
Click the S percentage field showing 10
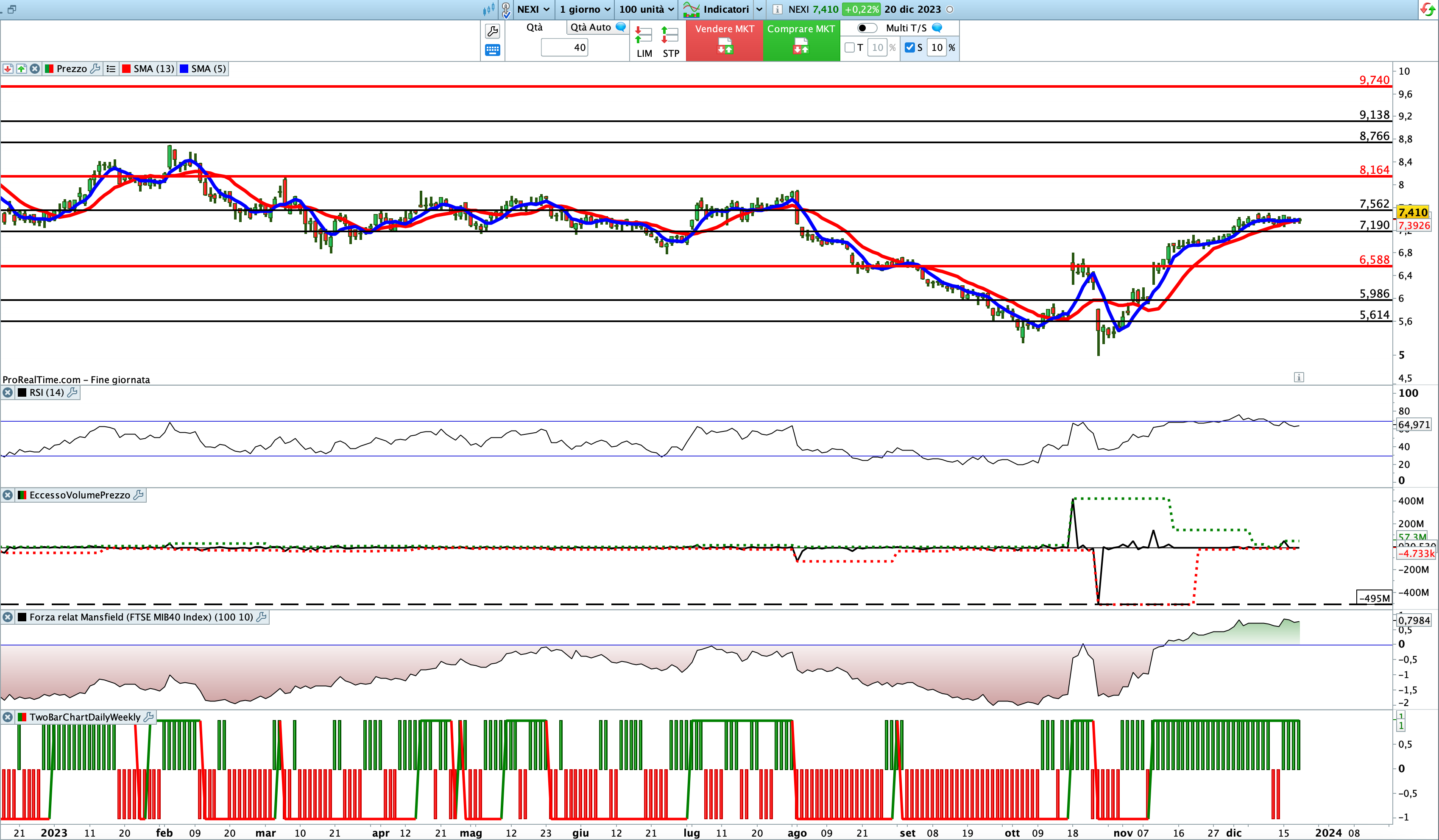(x=937, y=47)
